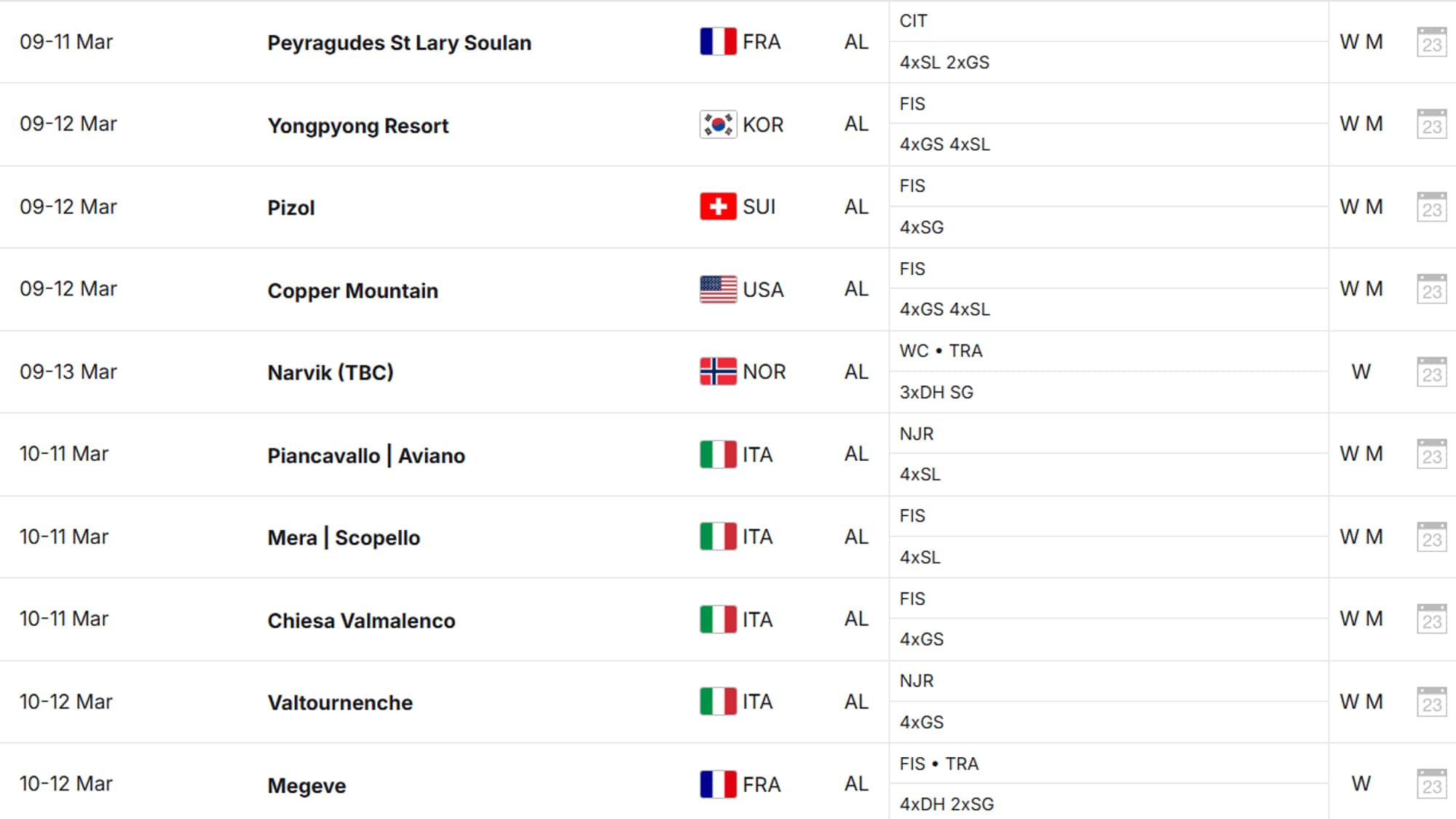Add Pizol event via calendar icon
The width and height of the screenshot is (1456, 819).
point(1431,207)
